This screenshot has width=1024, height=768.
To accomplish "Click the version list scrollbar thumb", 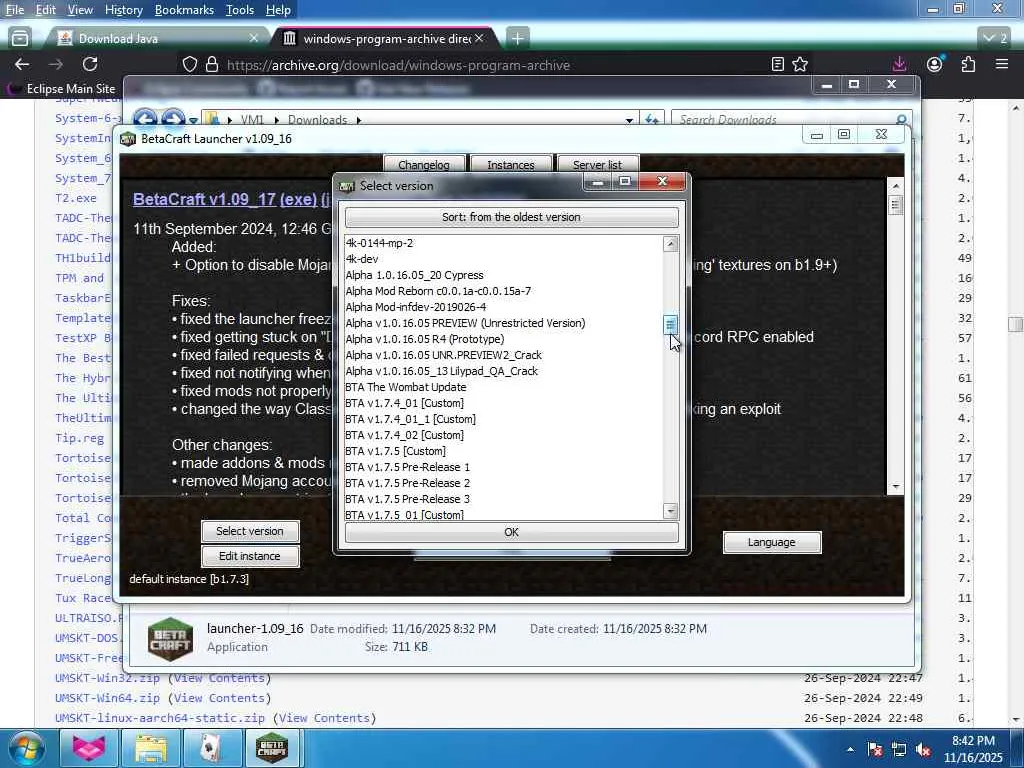I will pyautogui.click(x=671, y=325).
